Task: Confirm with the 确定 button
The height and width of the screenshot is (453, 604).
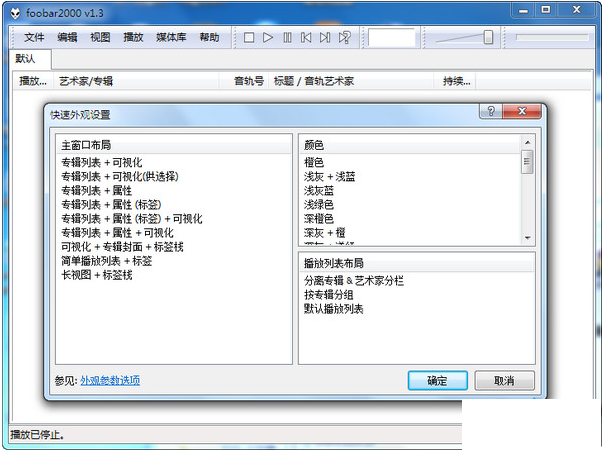Action: pyautogui.click(x=438, y=381)
